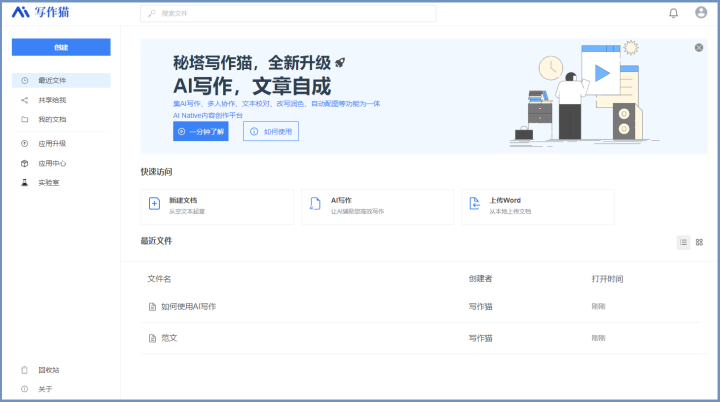
Task: Click 写作猫 creator in 范文 row
Action: pos(480,339)
